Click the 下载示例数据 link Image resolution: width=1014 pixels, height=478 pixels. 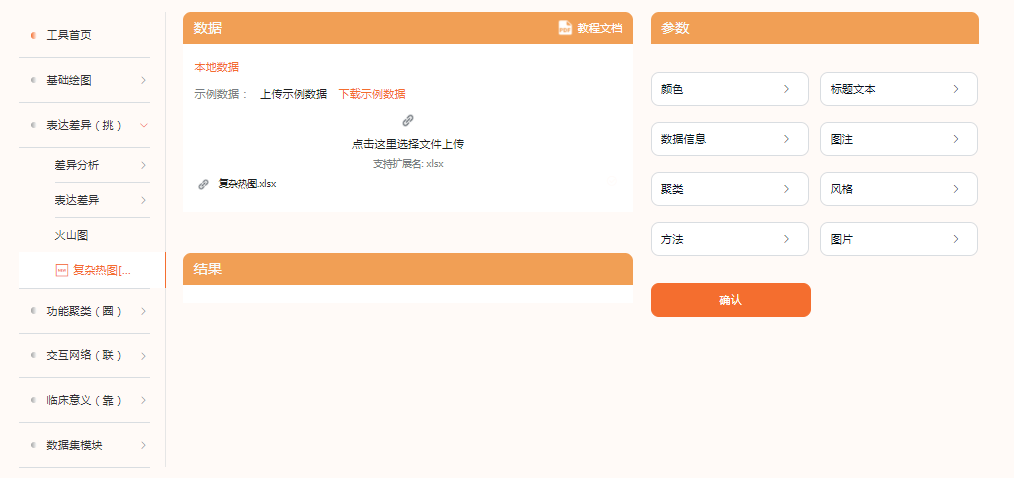point(372,94)
